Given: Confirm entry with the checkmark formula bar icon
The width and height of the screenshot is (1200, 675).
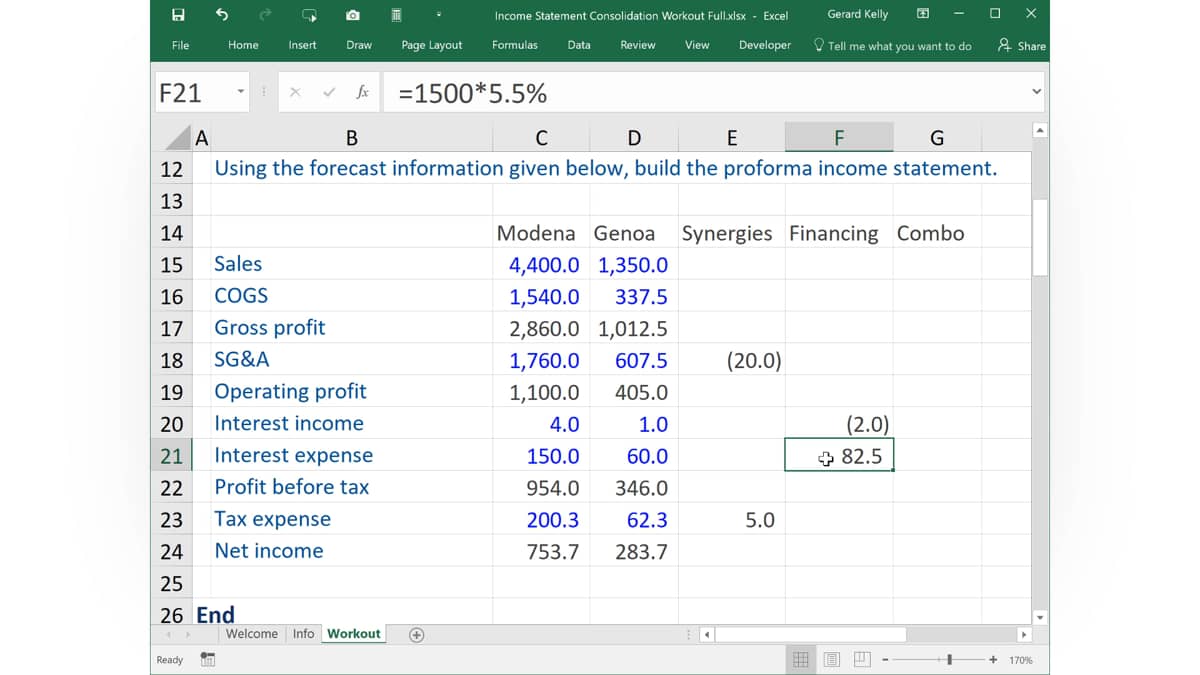Looking at the screenshot, I should [329, 93].
